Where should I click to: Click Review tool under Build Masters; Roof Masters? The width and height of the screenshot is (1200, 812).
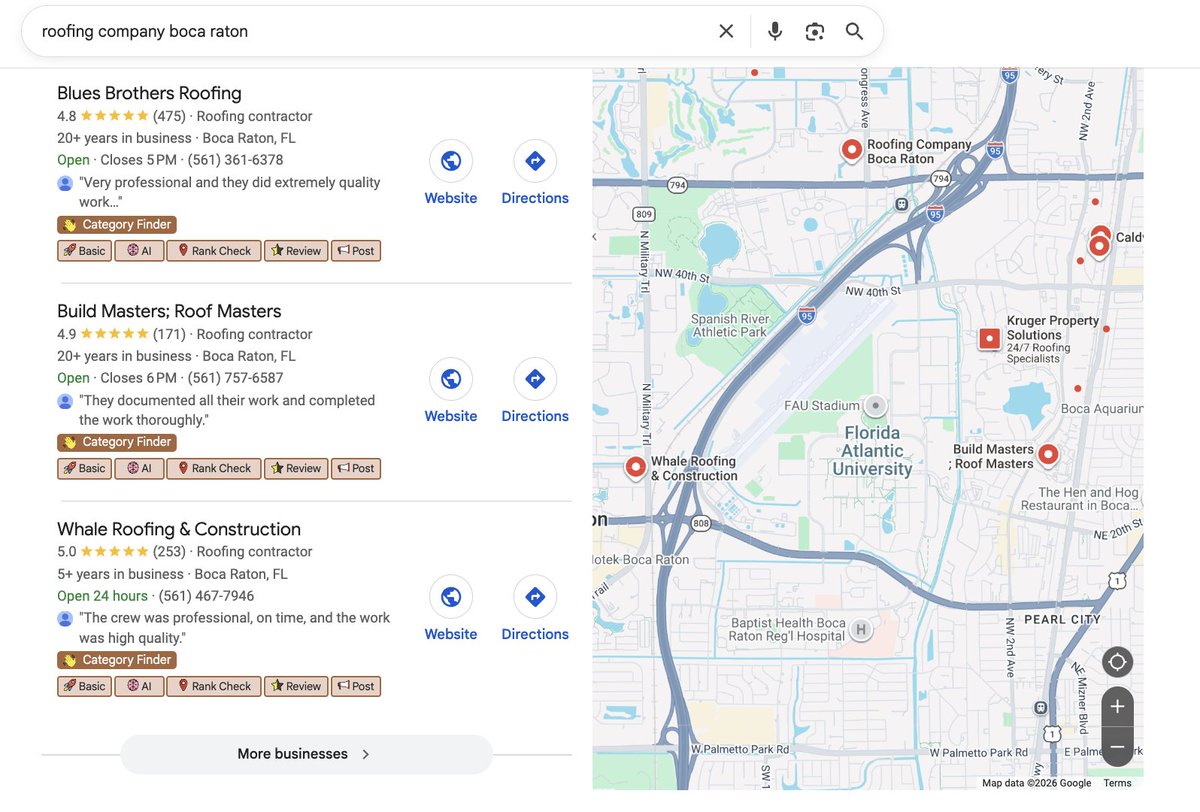pyautogui.click(x=296, y=468)
